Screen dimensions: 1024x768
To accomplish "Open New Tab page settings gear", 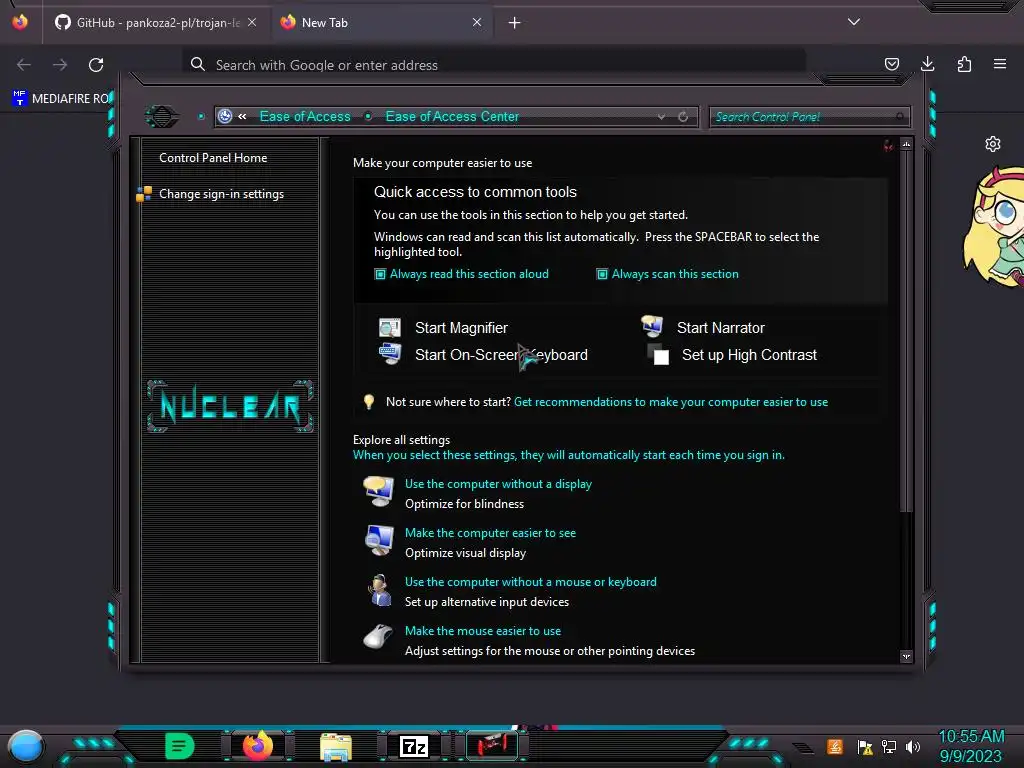I will pyautogui.click(x=993, y=144).
